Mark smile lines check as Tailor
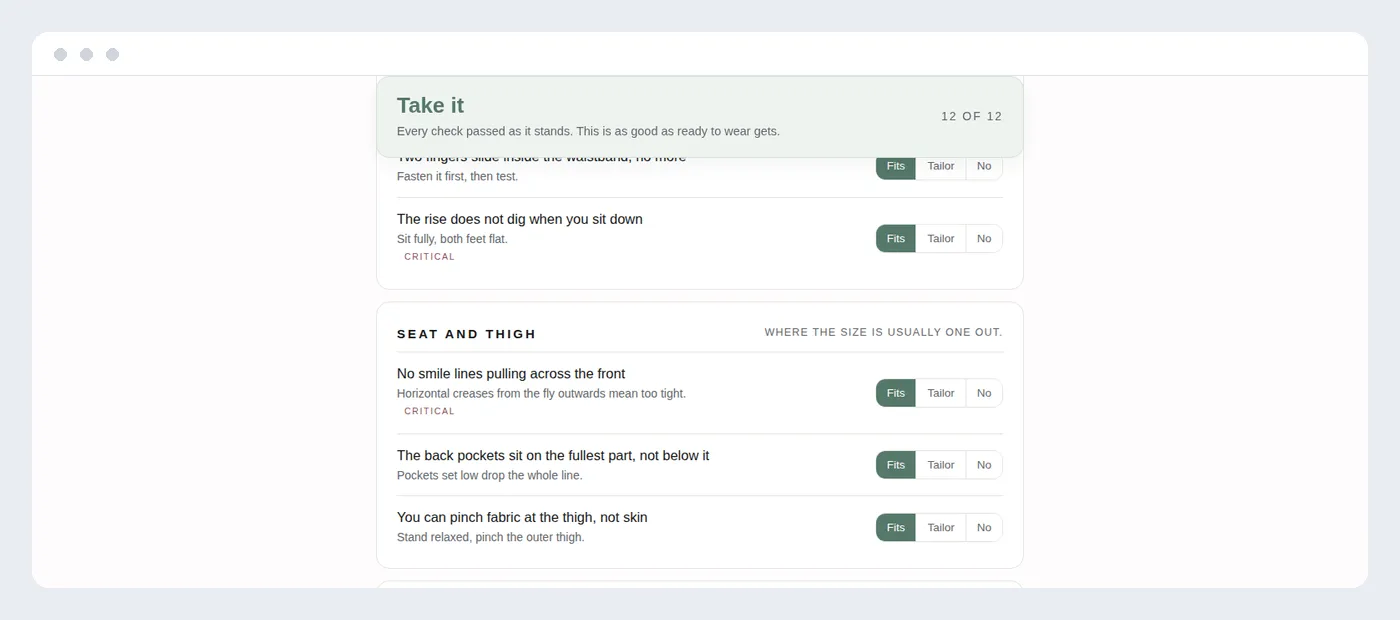 pos(941,393)
